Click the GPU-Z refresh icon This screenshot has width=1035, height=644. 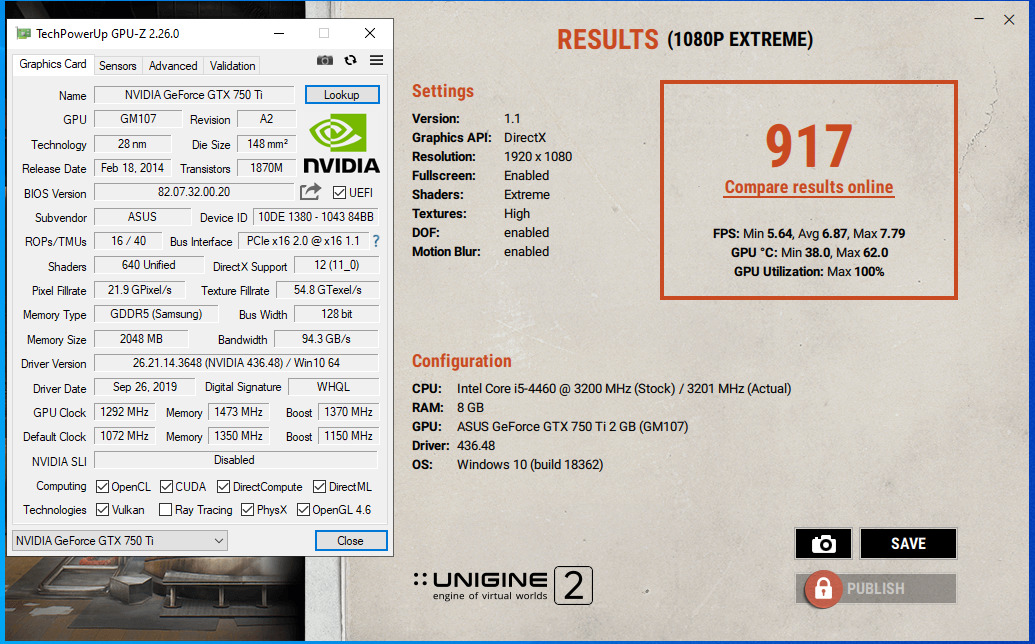351,60
